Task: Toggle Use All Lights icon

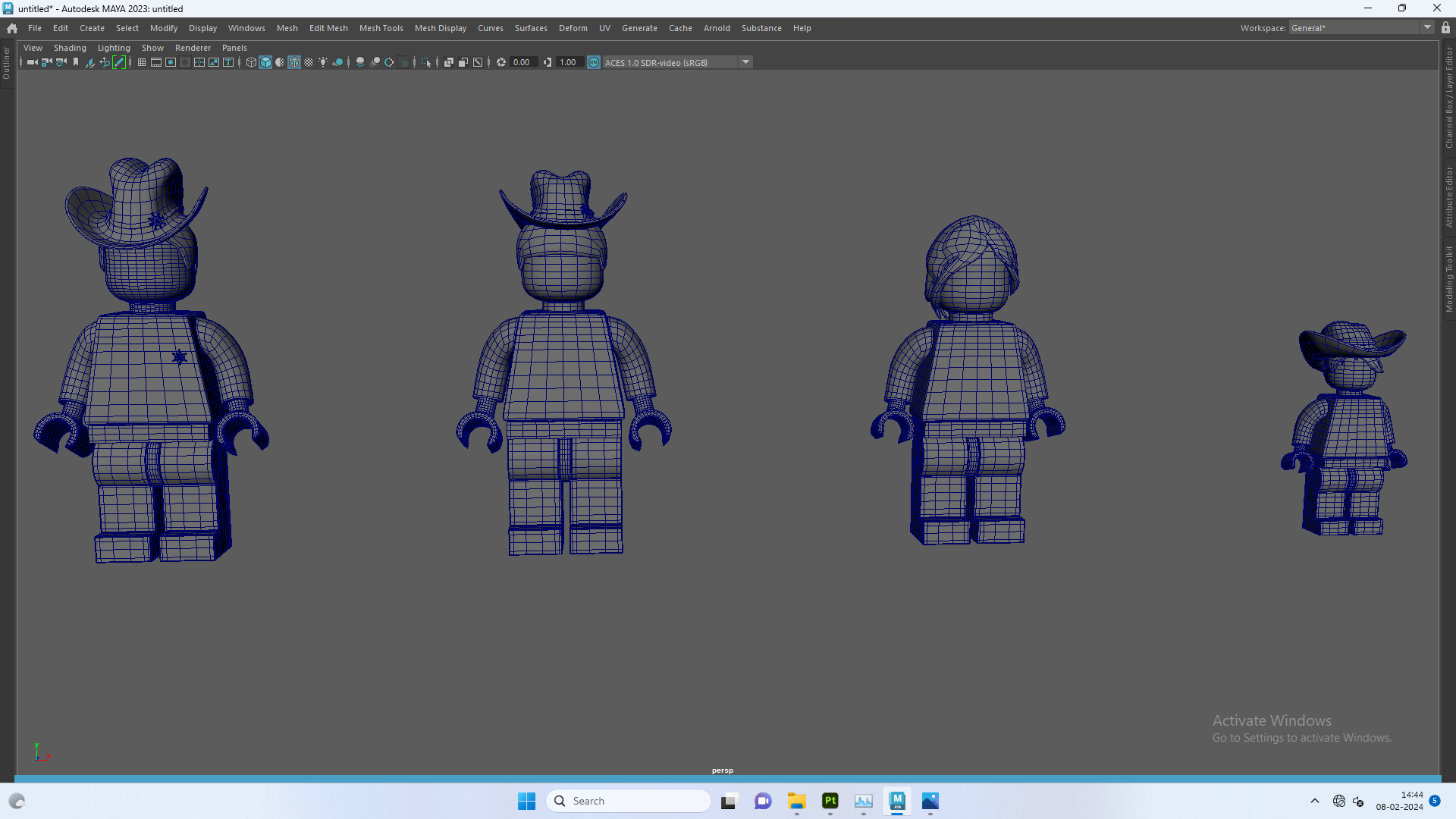Action: (x=323, y=62)
